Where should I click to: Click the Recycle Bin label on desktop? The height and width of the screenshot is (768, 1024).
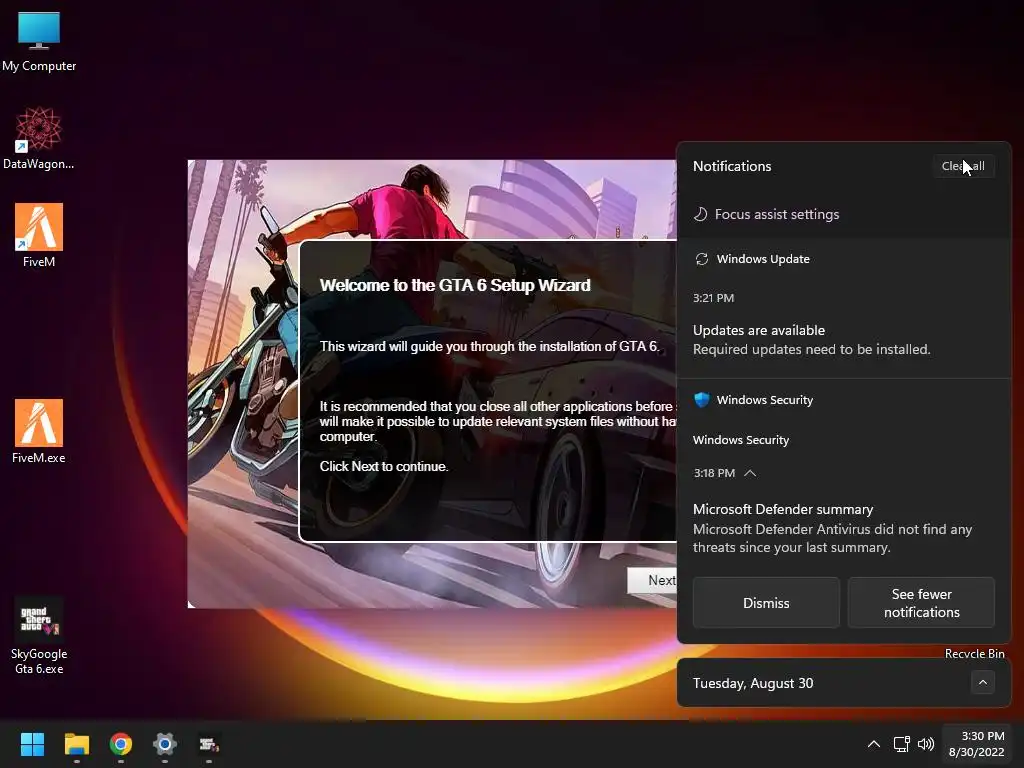[974, 653]
